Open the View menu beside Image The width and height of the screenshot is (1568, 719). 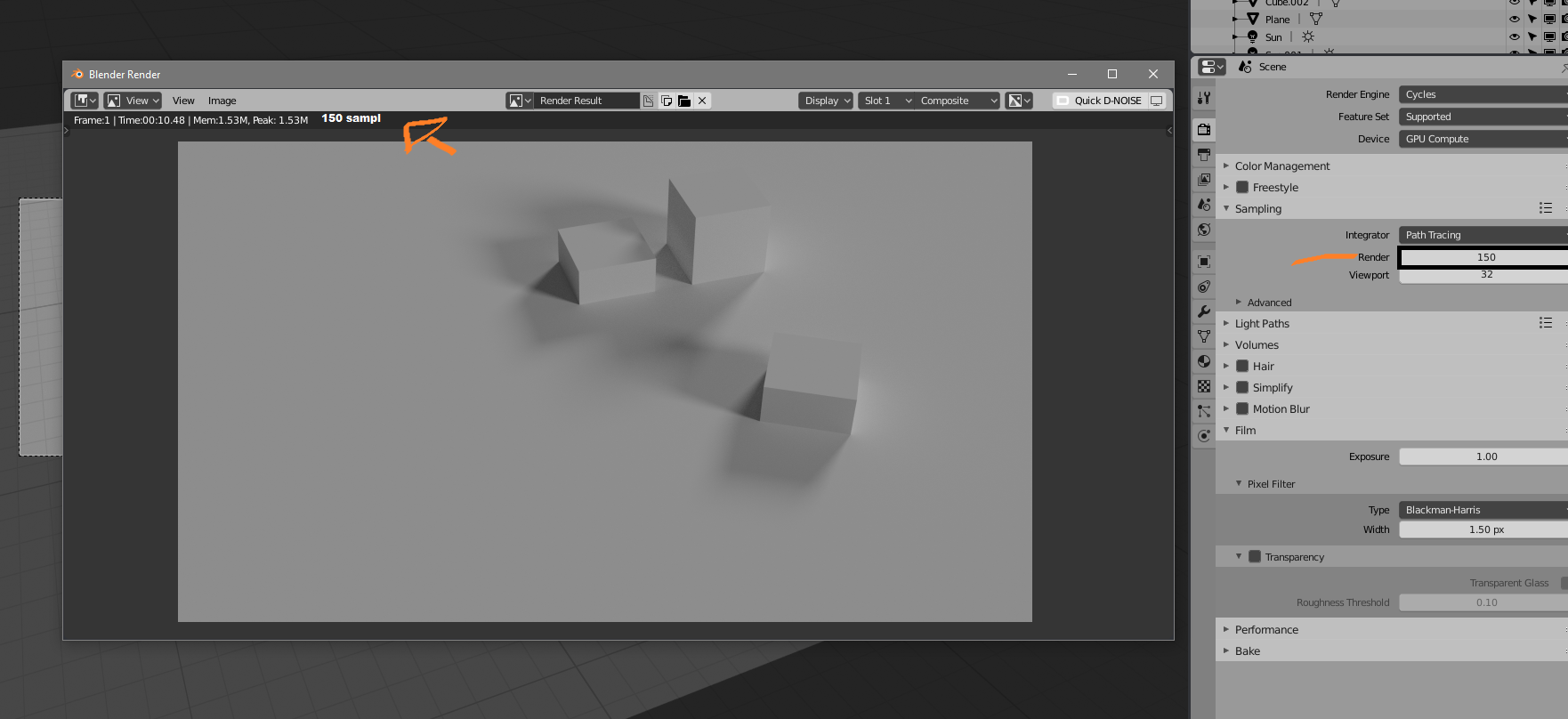183,101
